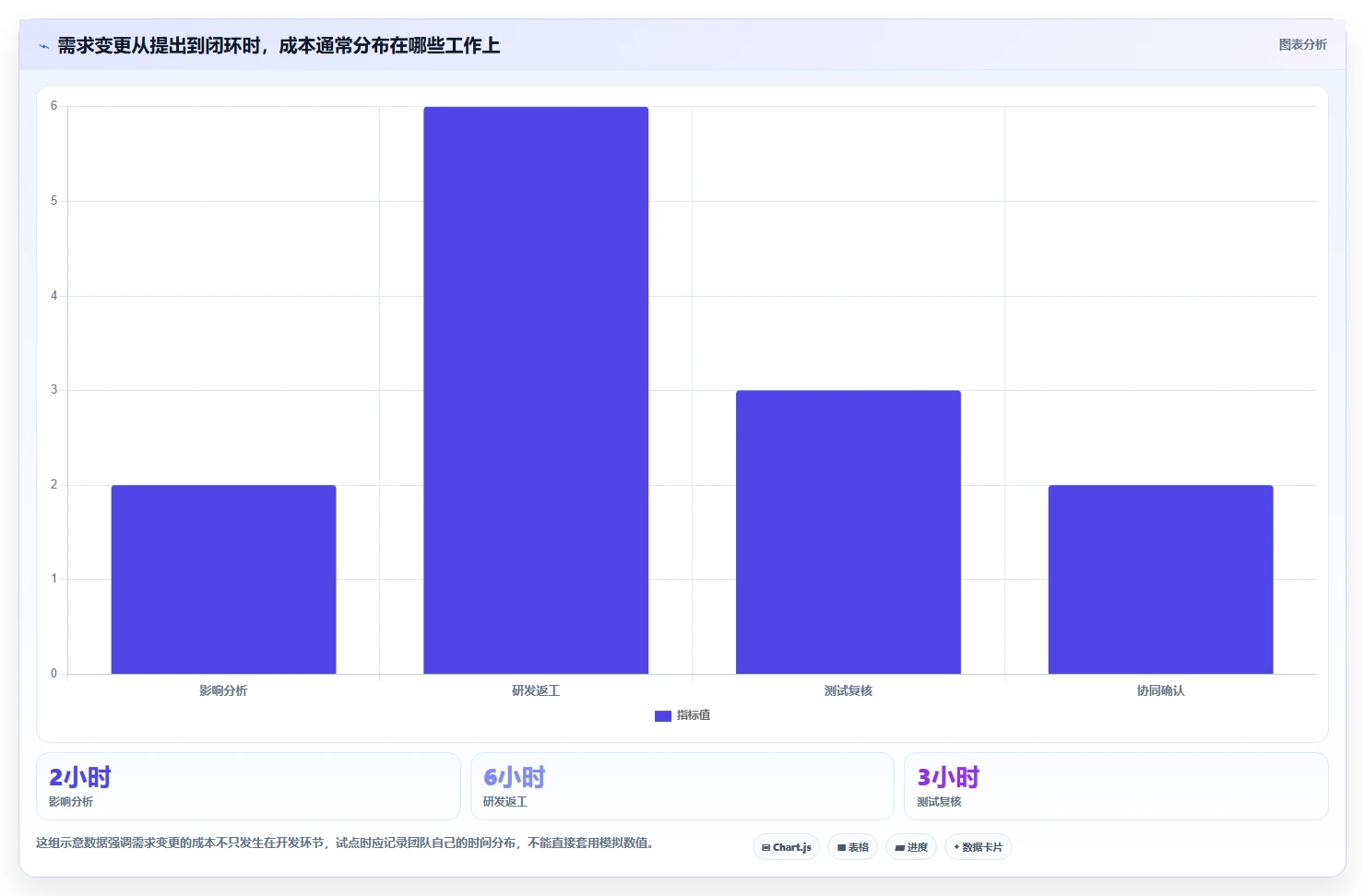Click the y-axis value 6

click(53, 106)
